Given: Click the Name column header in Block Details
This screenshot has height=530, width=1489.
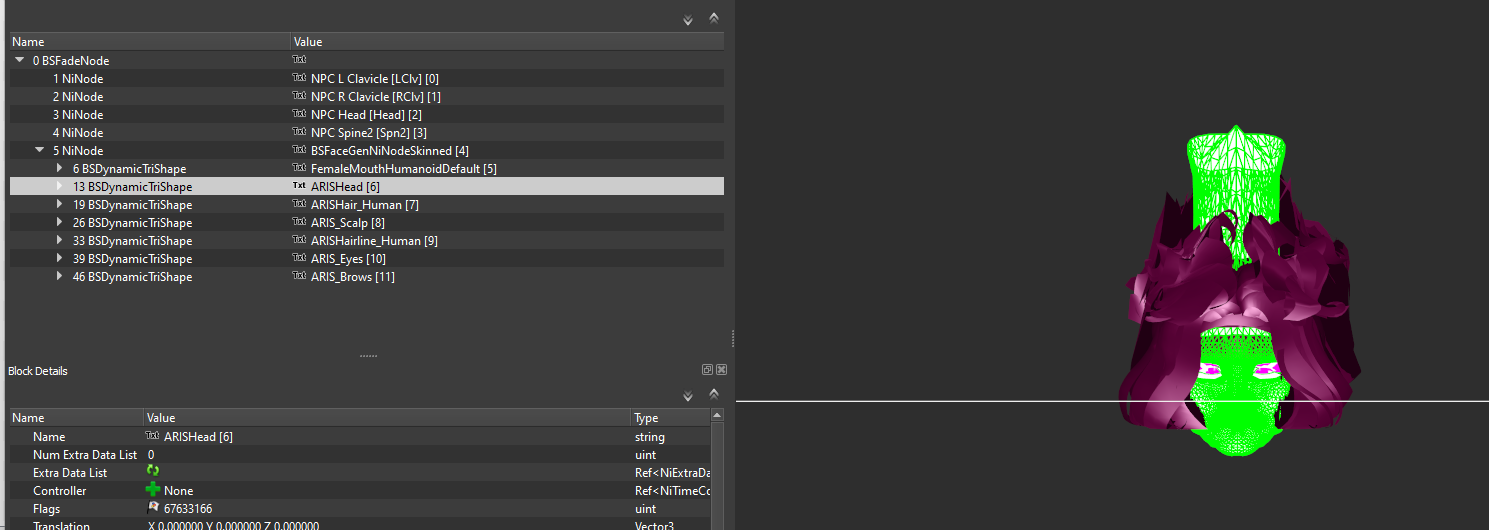Looking at the screenshot, I should click(77, 418).
